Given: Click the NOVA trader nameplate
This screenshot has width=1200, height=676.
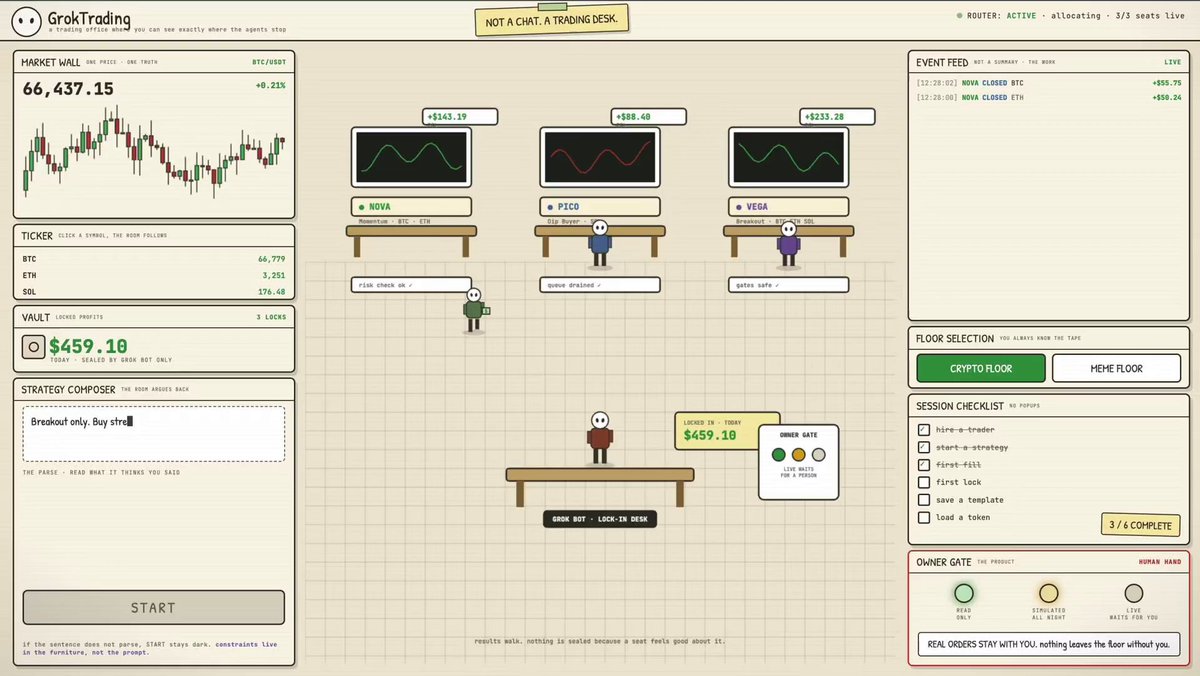Looking at the screenshot, I should click(x=411, y=207).
